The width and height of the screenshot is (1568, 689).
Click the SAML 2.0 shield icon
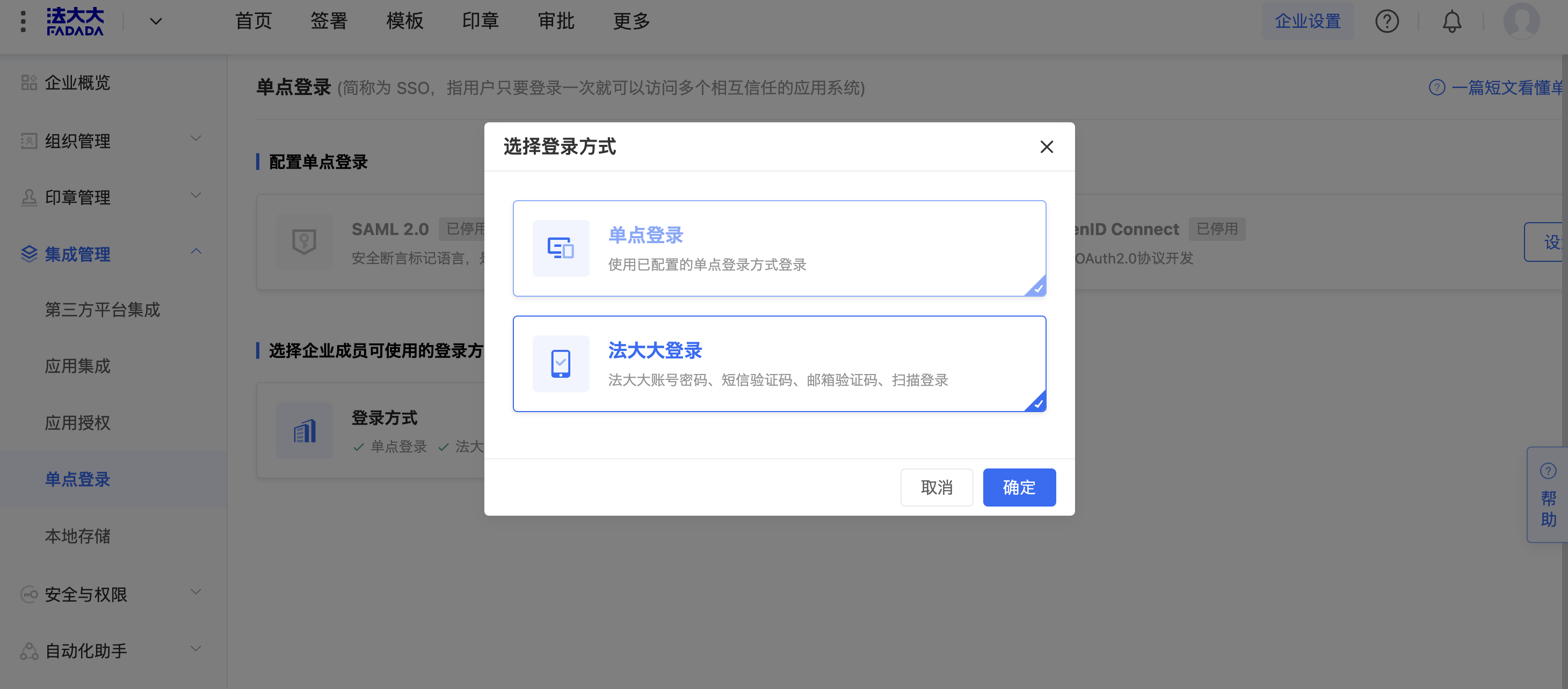tap(304, 242)
